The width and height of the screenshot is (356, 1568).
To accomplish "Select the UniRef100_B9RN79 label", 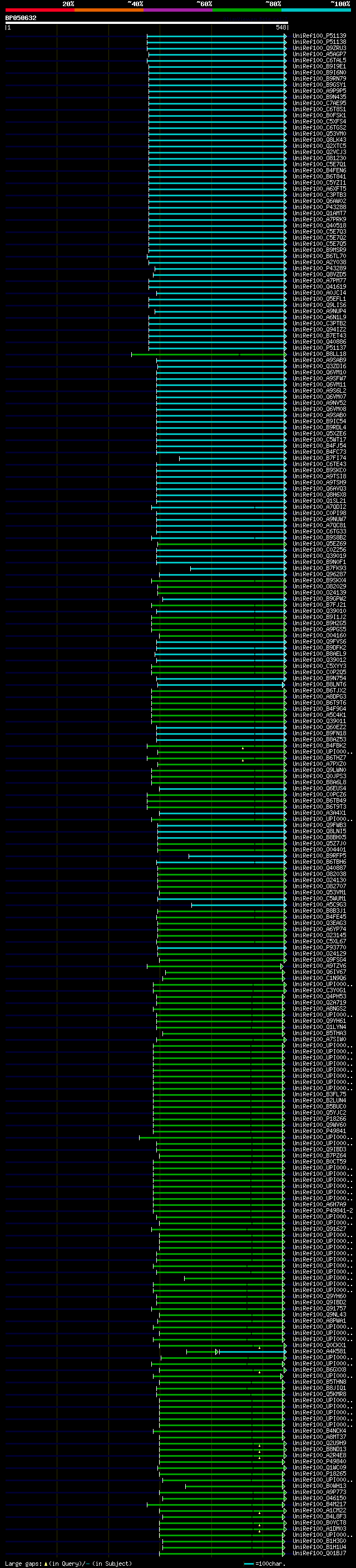I will (319, 78).
